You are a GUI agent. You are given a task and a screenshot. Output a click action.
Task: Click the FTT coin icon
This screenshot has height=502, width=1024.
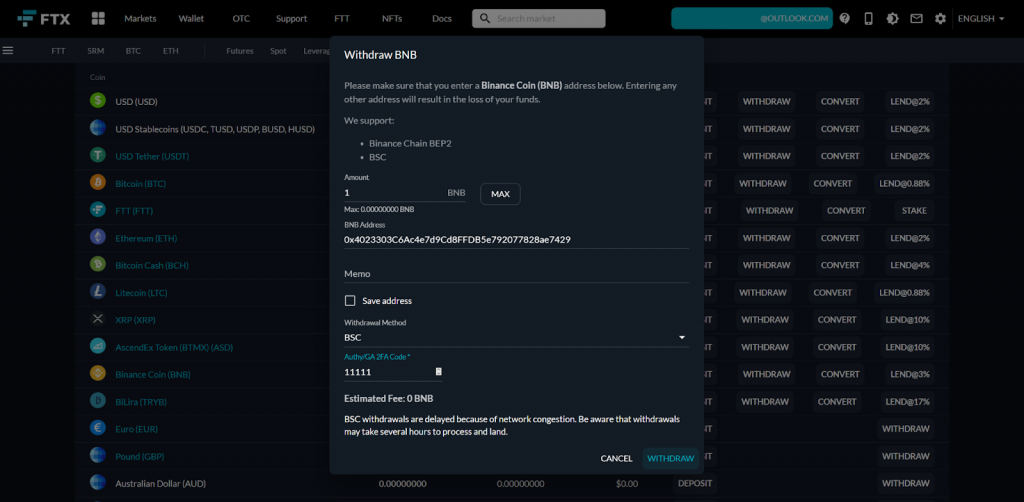coord(98,210)
